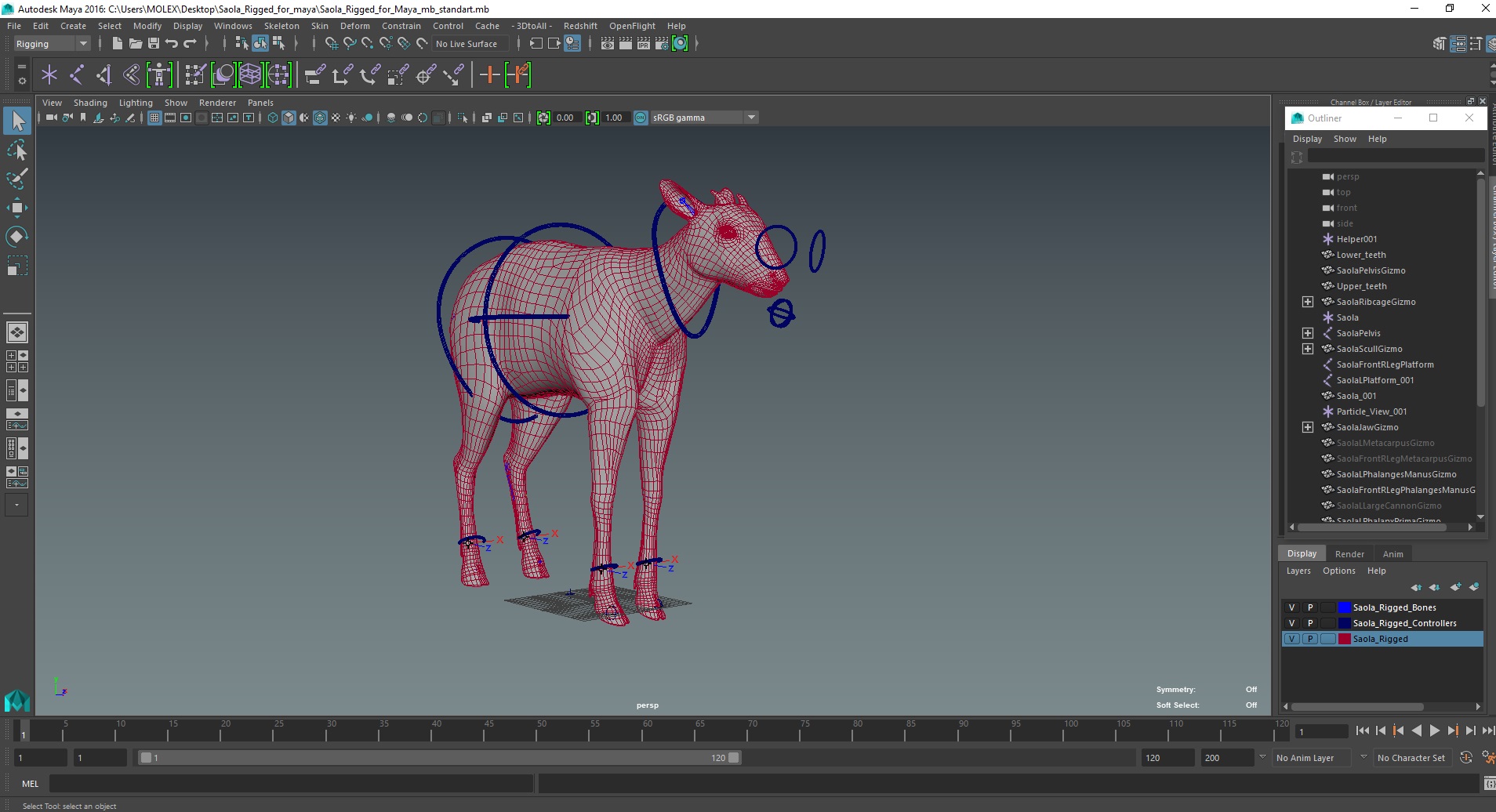
Task: Toggle visibility V of Saola_Rigged layer
Action: pyautogui.click(x=1291, y=639)
